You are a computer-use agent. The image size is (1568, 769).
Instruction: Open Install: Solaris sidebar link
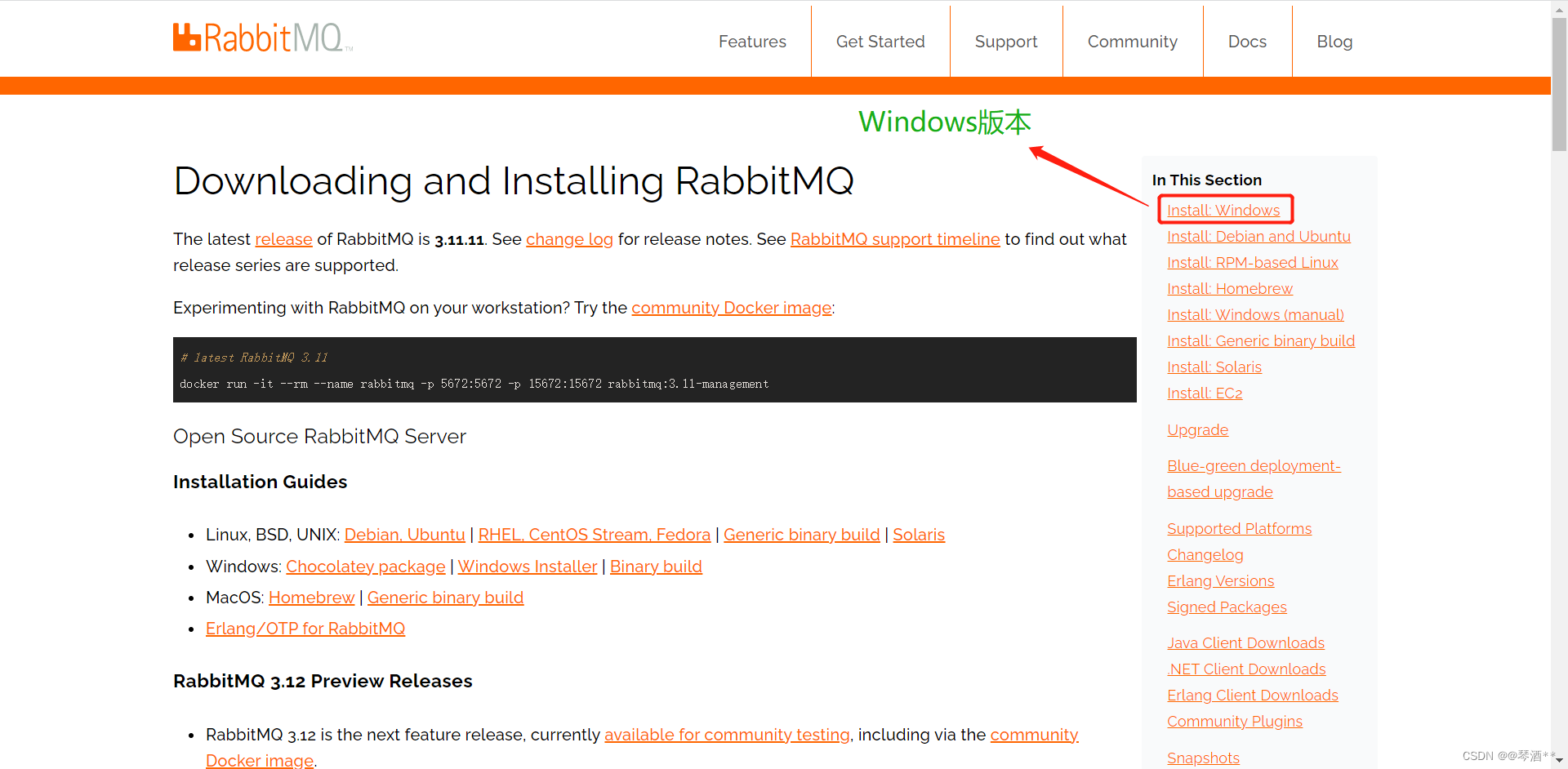click(x=1214, y=367)
